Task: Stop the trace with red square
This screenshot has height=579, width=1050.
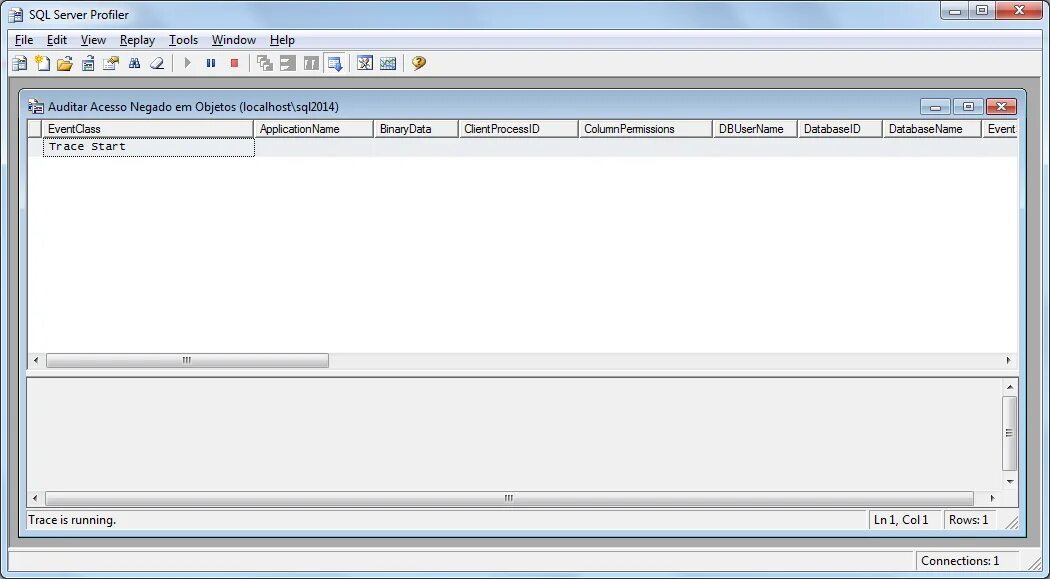Action: [234, 64]
